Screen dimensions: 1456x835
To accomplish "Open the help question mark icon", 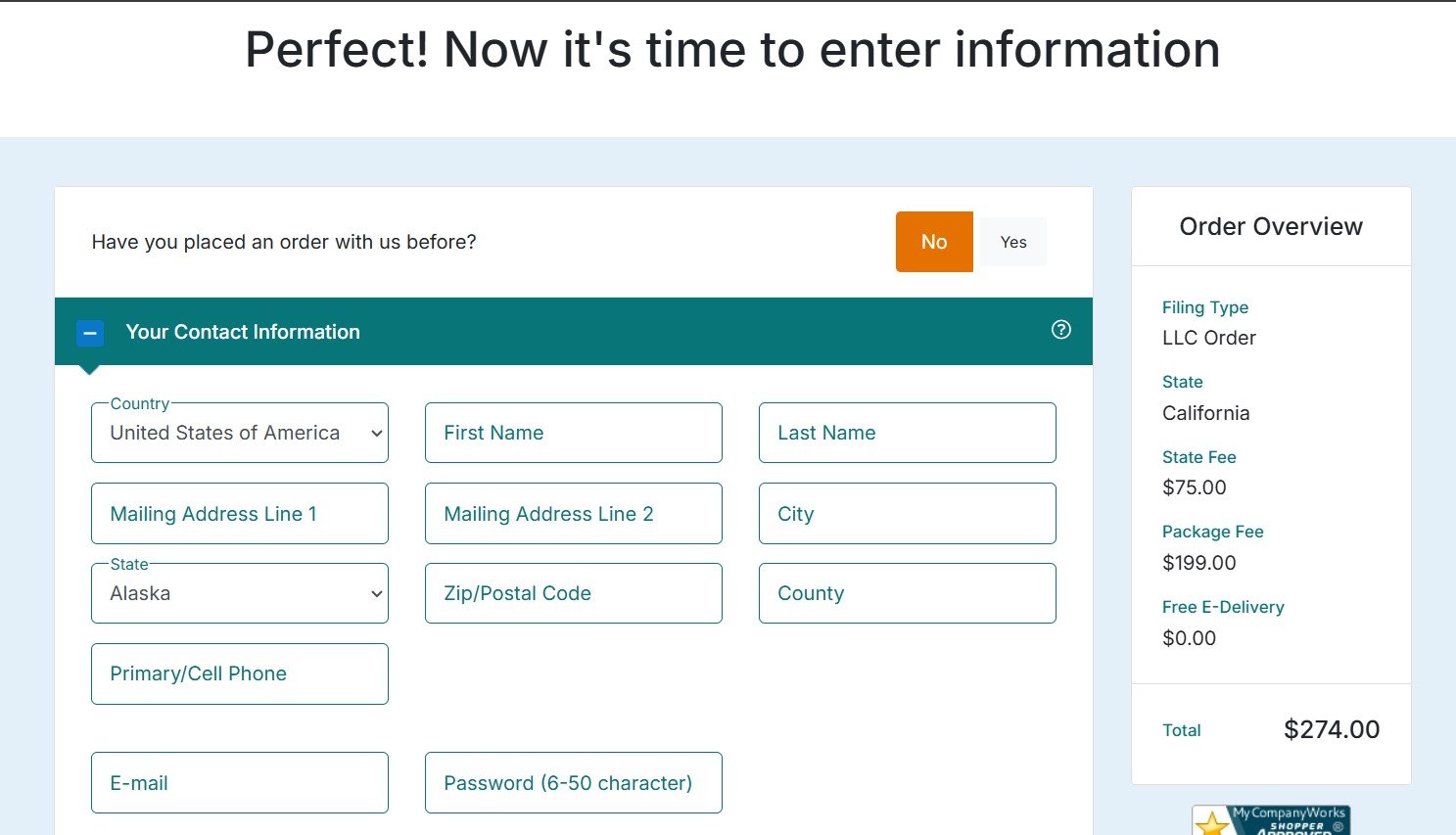I will tap(1060, 330).
